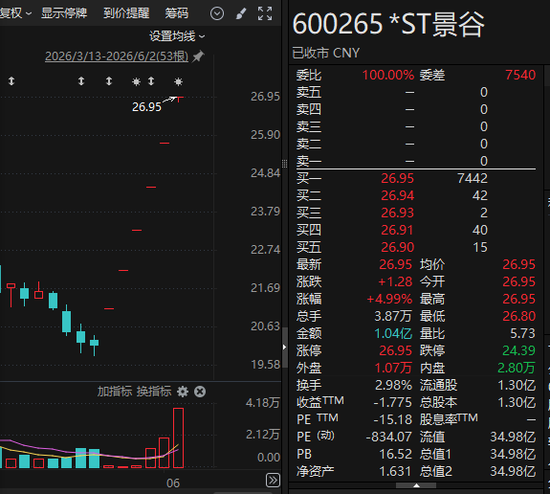This screenshot has width=550, height=494.
Task: Click the pin icon beside date range
Action: [198, 56]
